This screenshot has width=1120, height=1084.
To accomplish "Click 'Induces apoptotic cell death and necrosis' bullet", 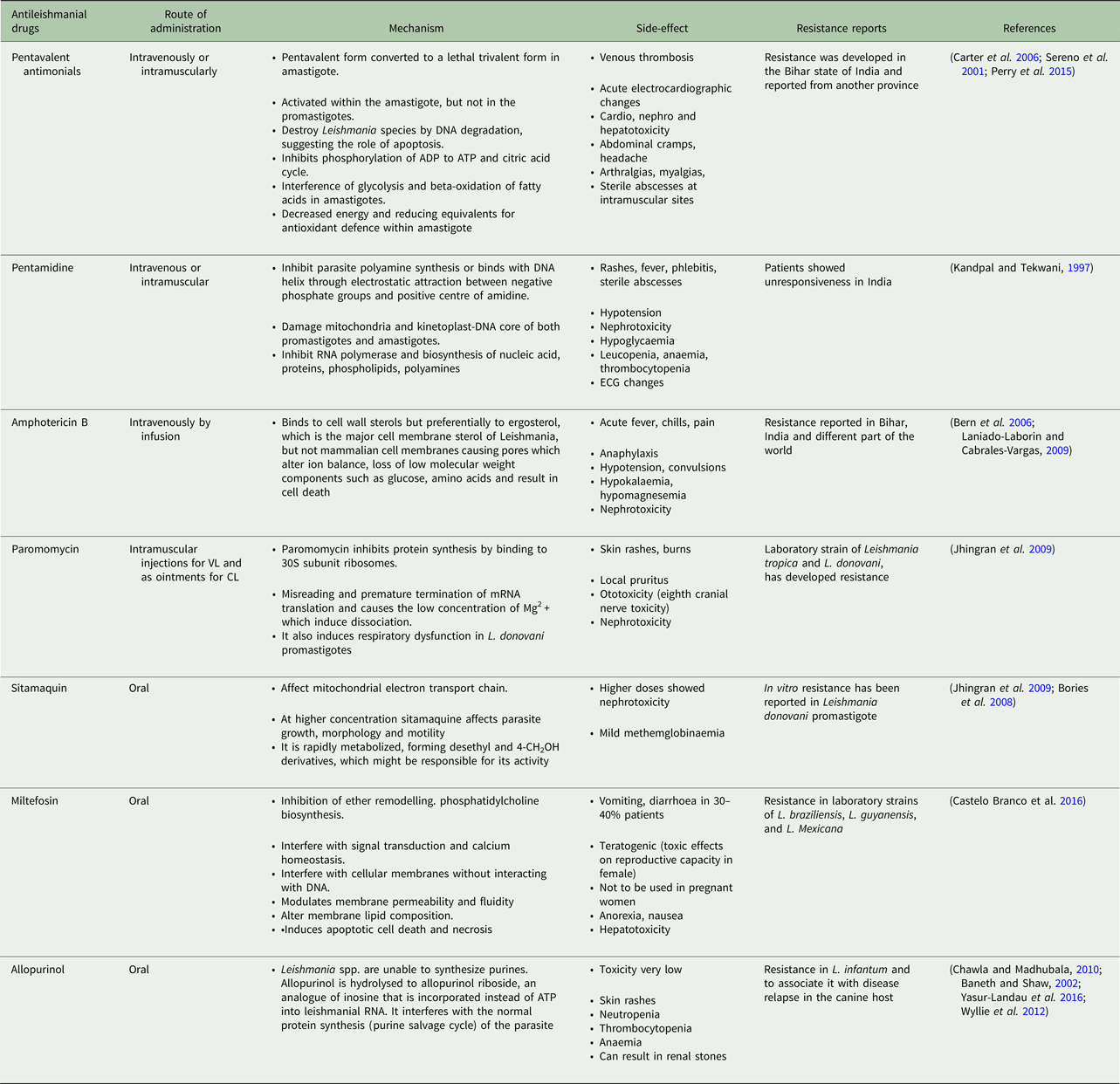I will point(387,930).
